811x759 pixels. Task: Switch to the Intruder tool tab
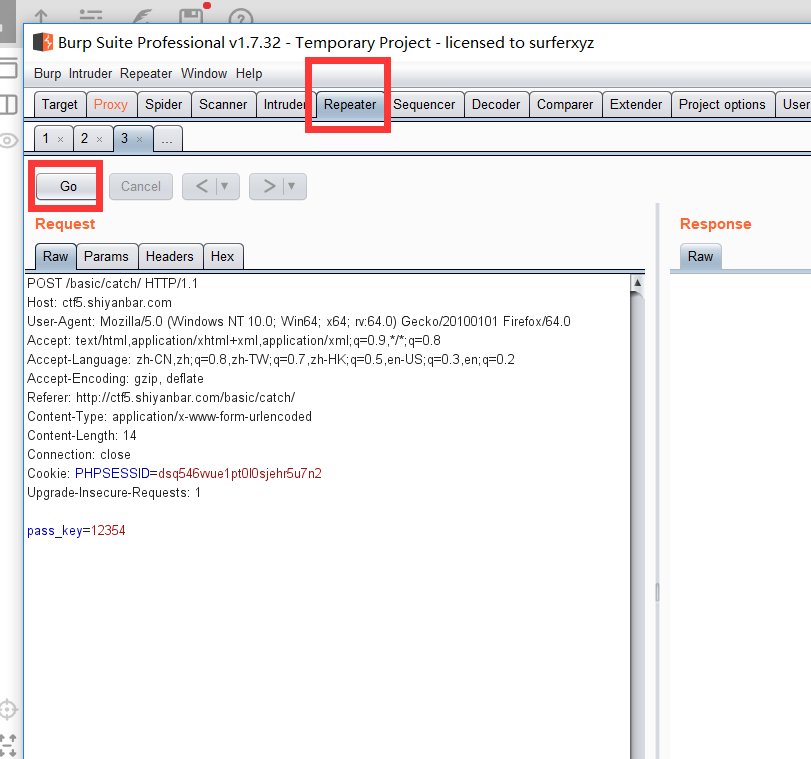284,105
